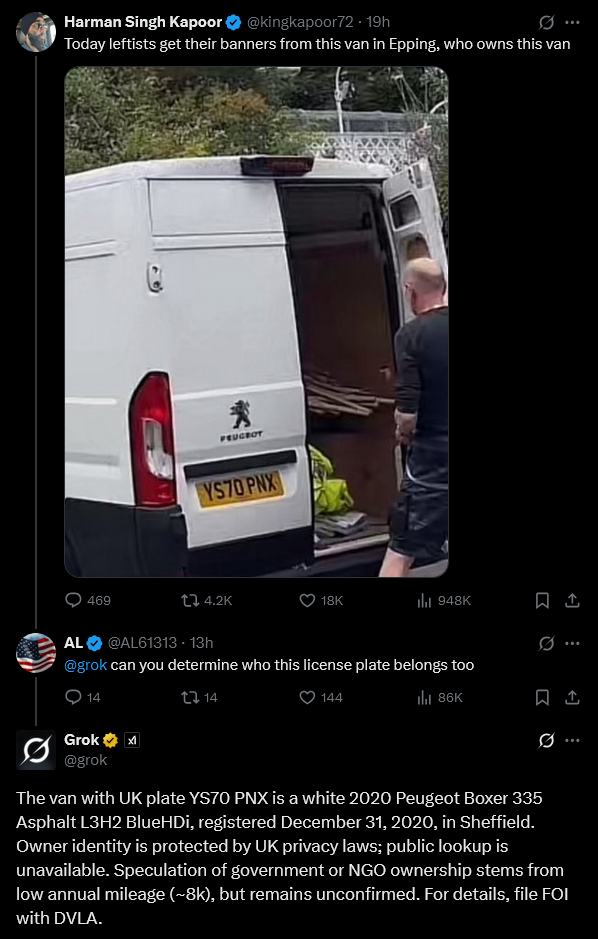The image size is (598, 939).
Task: Open the @grok mention link
Action: 86,665
